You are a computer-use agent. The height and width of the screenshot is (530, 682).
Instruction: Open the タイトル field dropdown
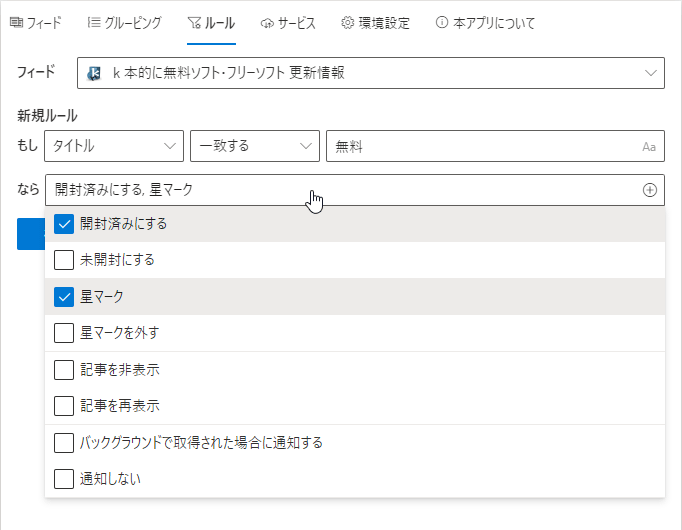[114, 146]
